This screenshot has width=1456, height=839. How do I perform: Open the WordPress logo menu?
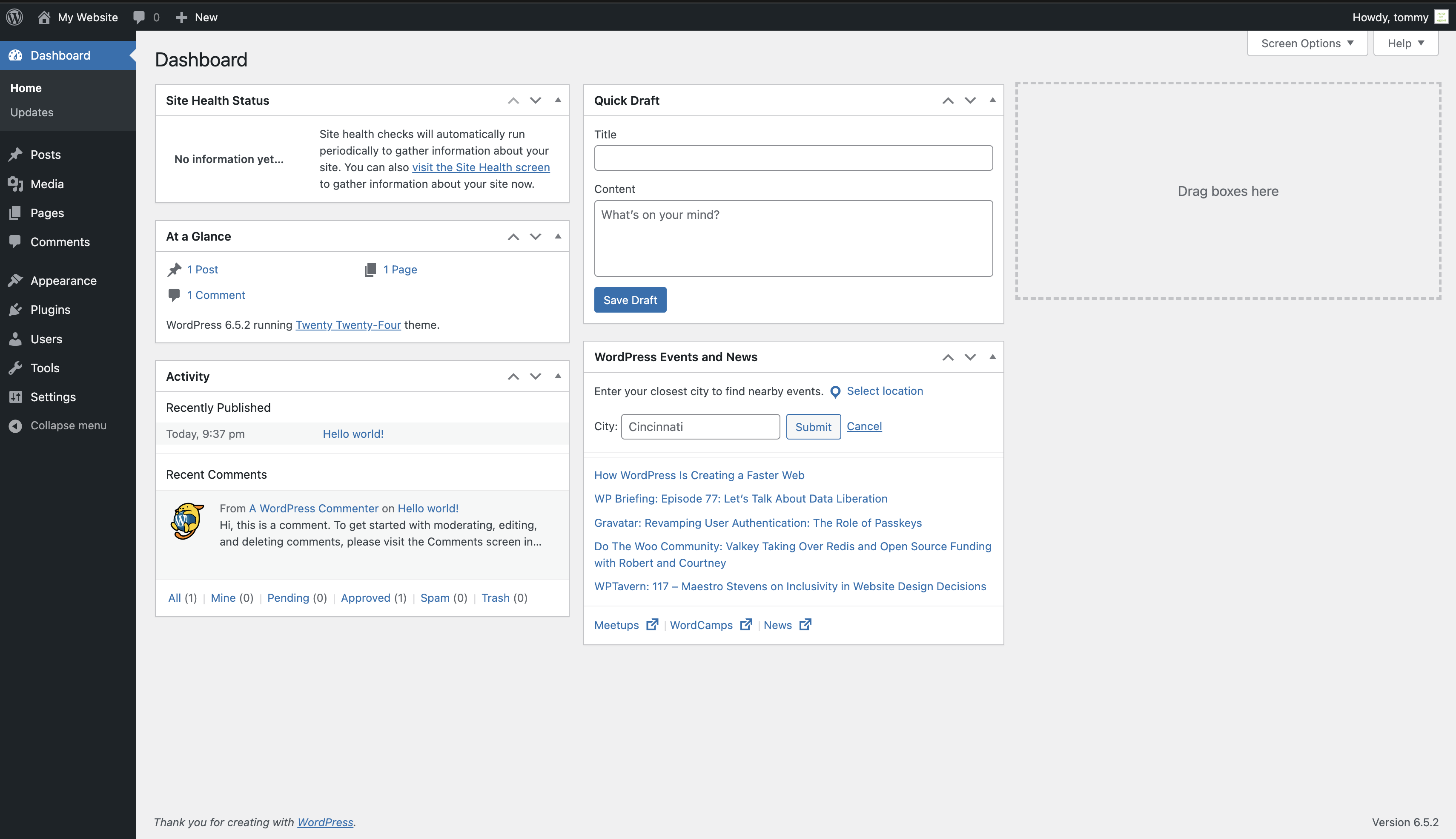pos(14,17)
